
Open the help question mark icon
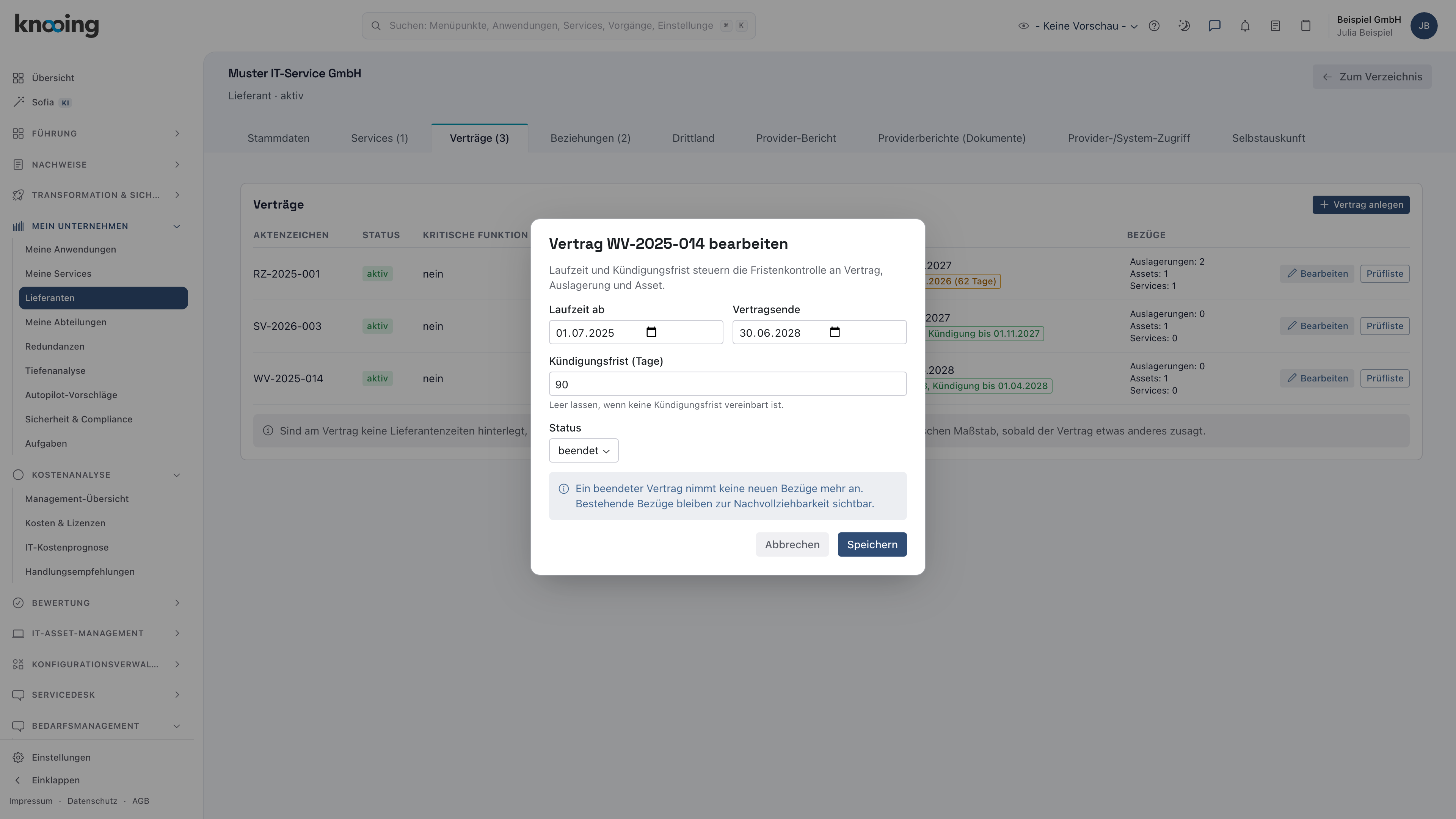(x=1154, y=26)
